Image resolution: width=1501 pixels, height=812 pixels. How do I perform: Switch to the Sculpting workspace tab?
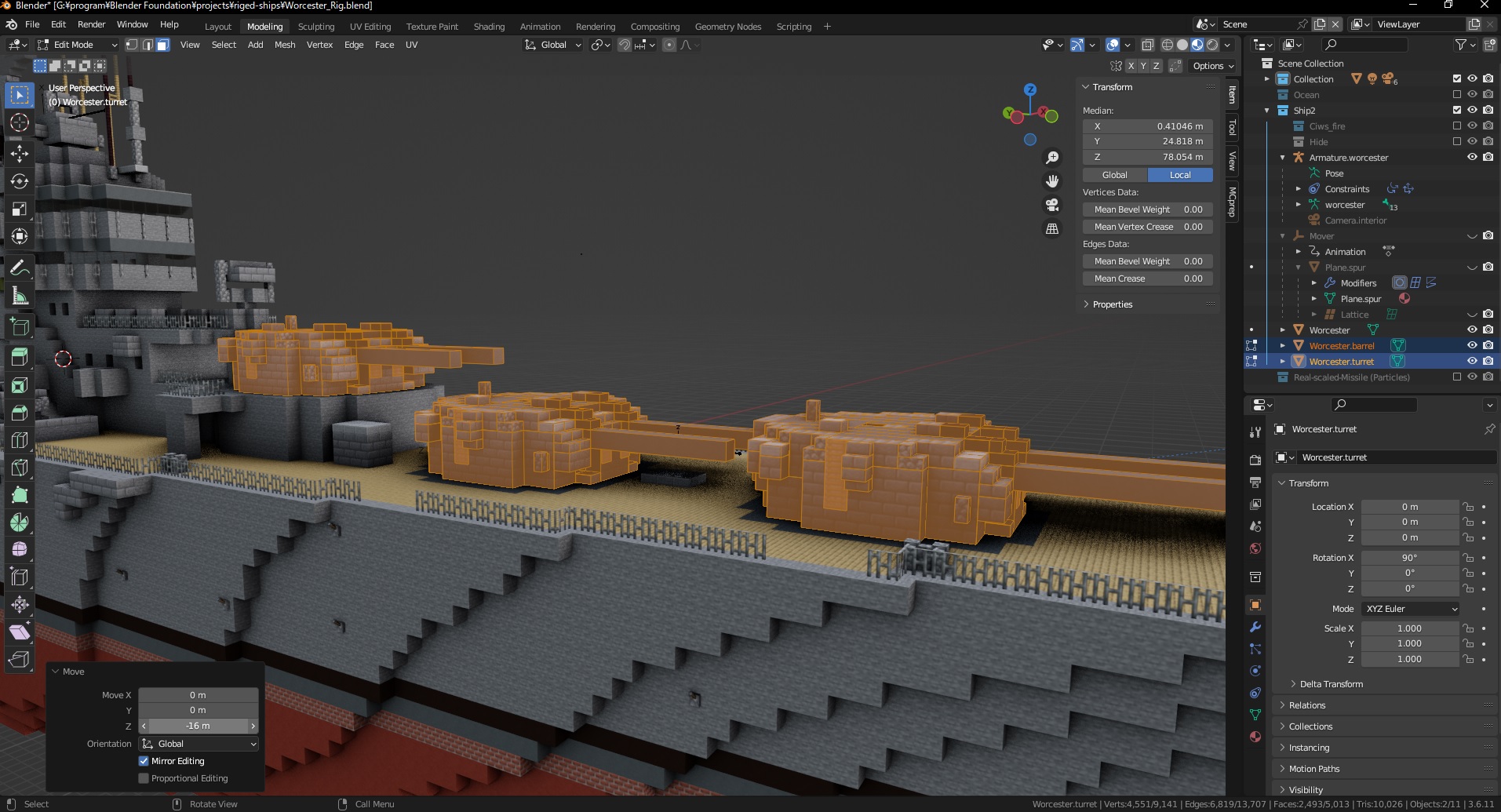(x=316, y=27)
